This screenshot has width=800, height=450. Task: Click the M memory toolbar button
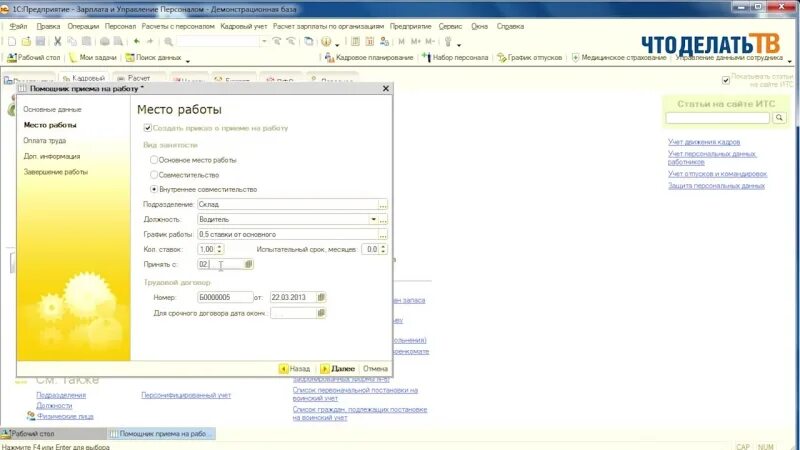(402, 41)
